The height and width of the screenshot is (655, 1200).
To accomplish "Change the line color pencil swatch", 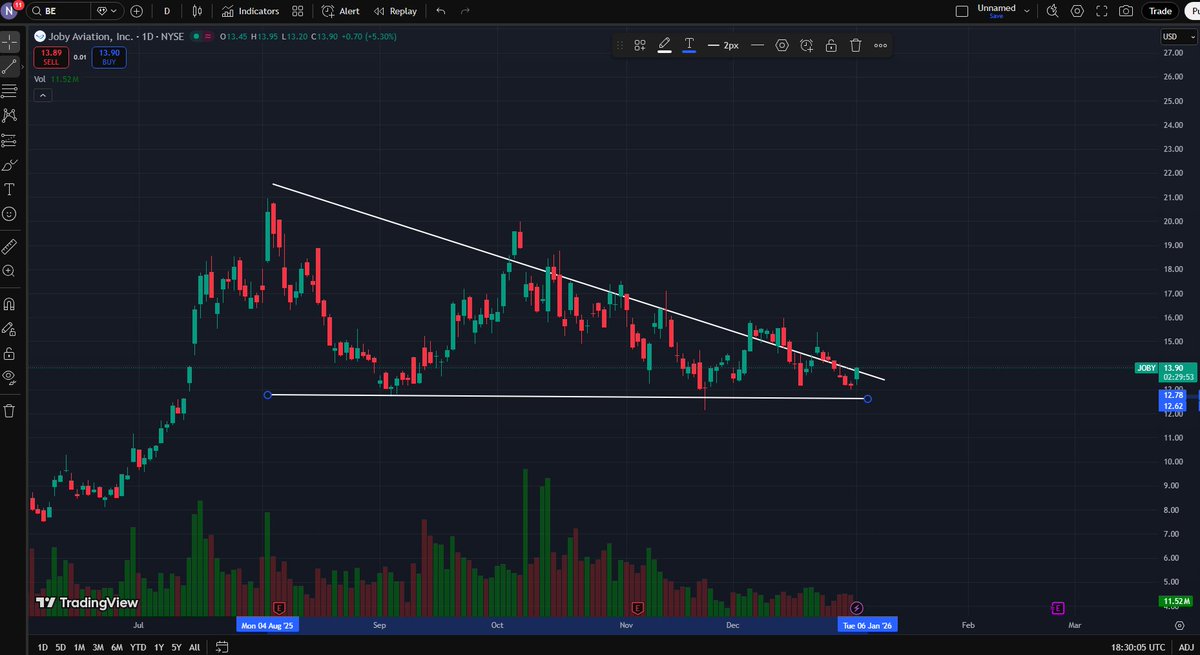I will click(664, 45).
